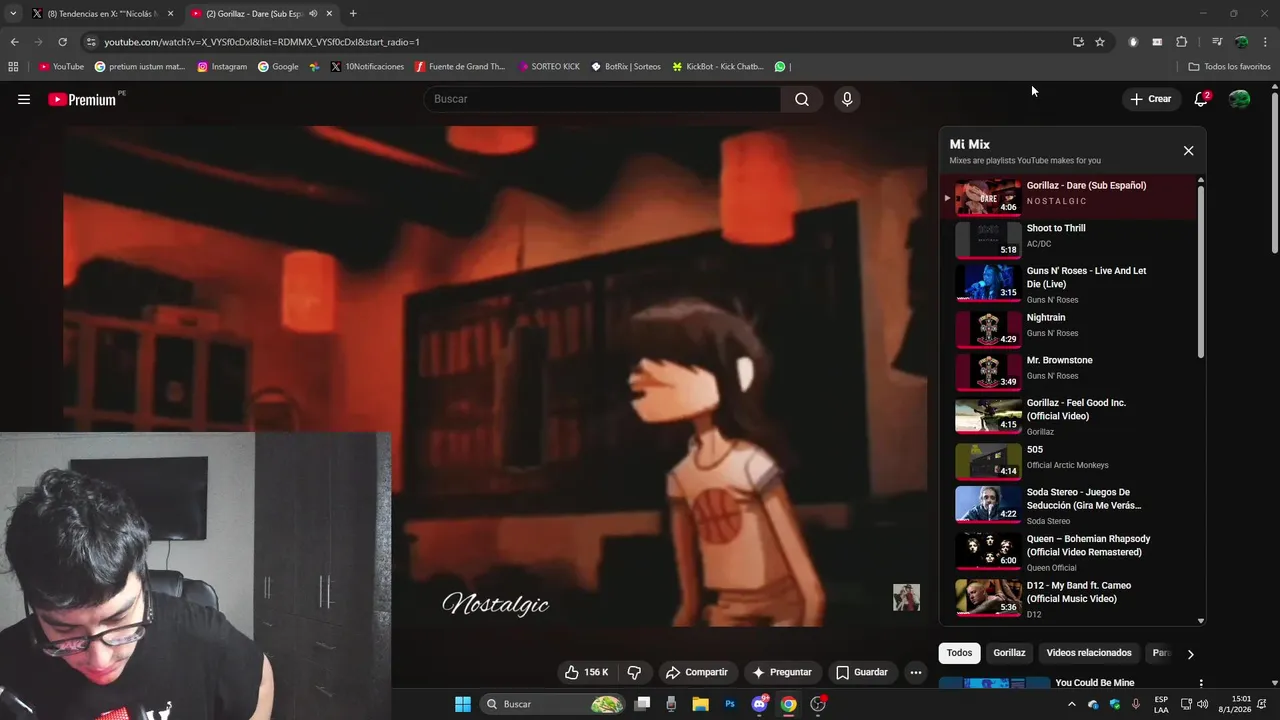Select the Todos filter chip
1280x720 pixels.
pos(959,653)
